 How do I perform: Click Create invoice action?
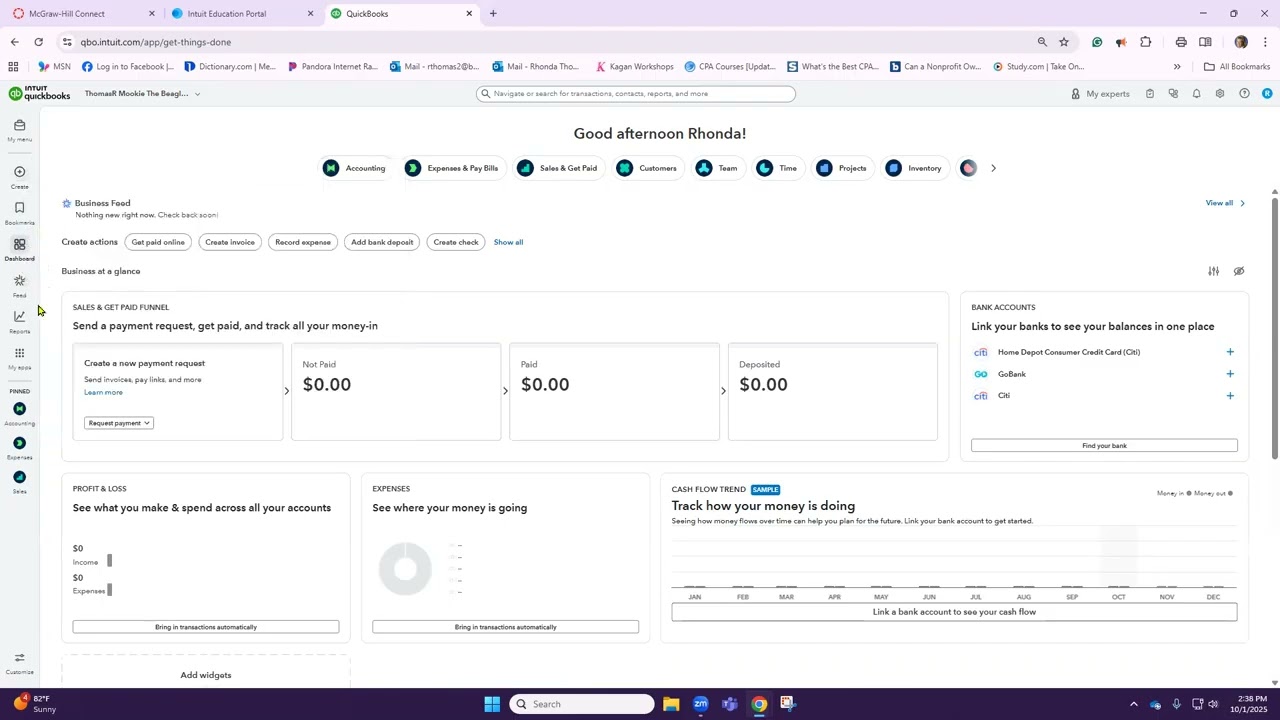[230, 242]
